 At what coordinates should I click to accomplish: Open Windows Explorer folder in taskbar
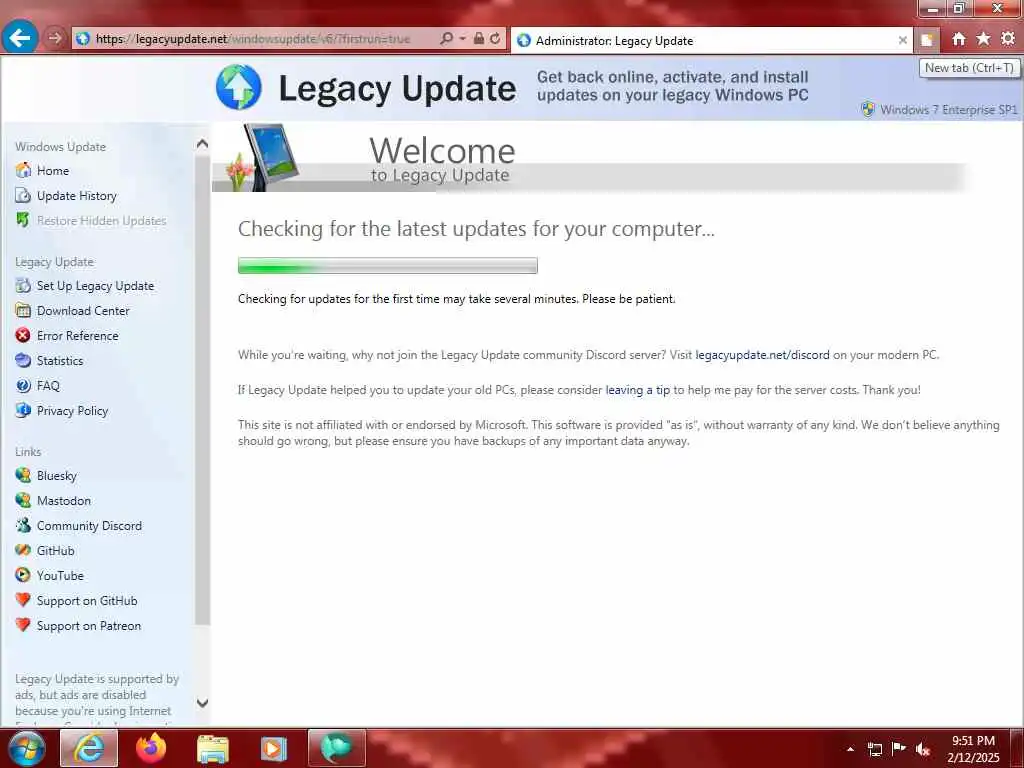213,748
